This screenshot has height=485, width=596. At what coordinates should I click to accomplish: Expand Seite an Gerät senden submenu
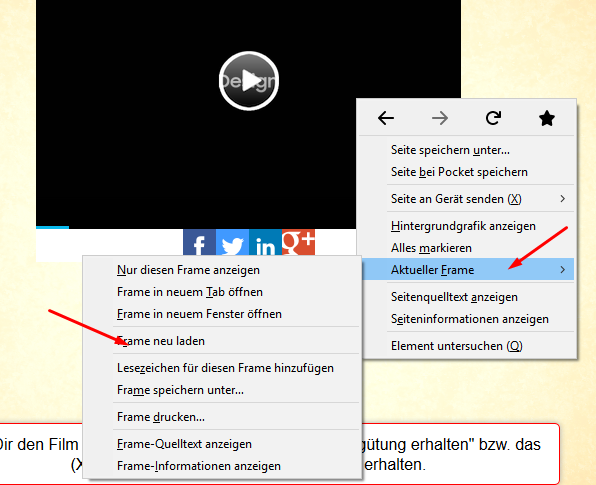pos(563,198)
